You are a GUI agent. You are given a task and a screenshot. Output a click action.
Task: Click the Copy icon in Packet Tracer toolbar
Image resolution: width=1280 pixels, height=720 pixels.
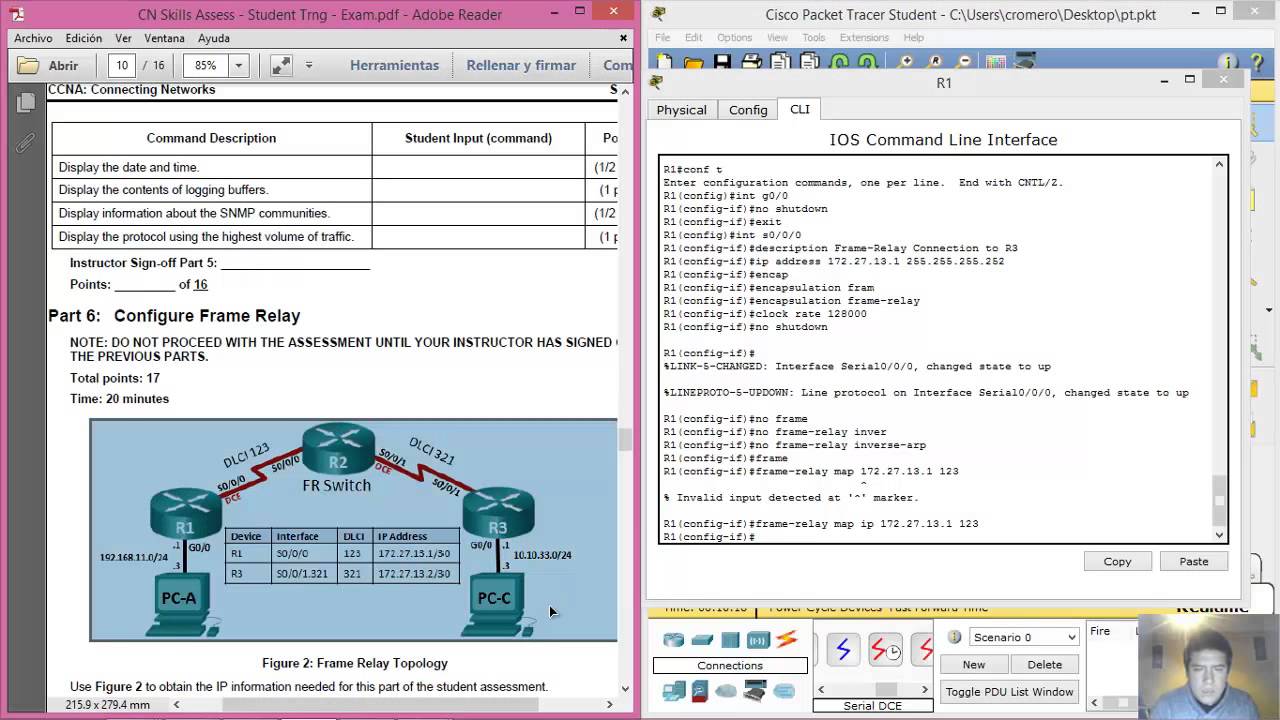pyautogui.click(x=781, y=62)
